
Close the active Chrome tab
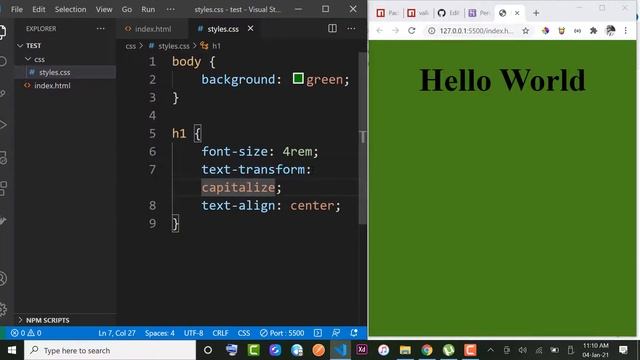(x=517, y=13)
